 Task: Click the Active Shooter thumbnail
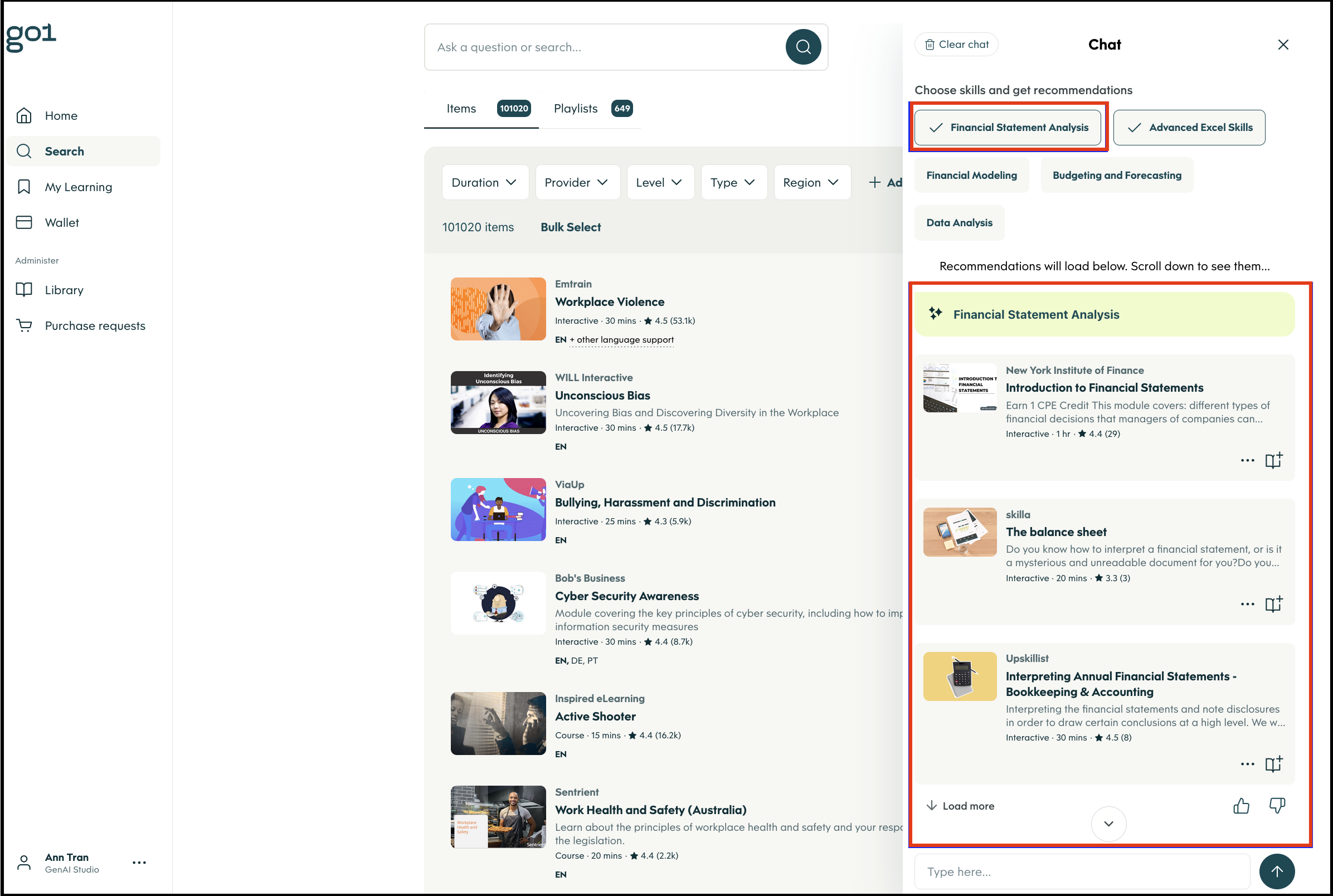coord(498,723)
